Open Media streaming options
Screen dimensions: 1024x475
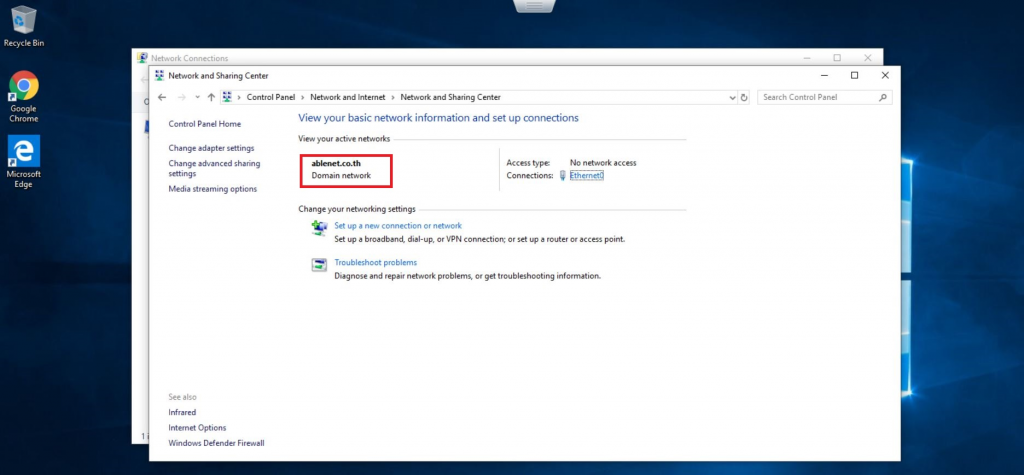point(212,189)
